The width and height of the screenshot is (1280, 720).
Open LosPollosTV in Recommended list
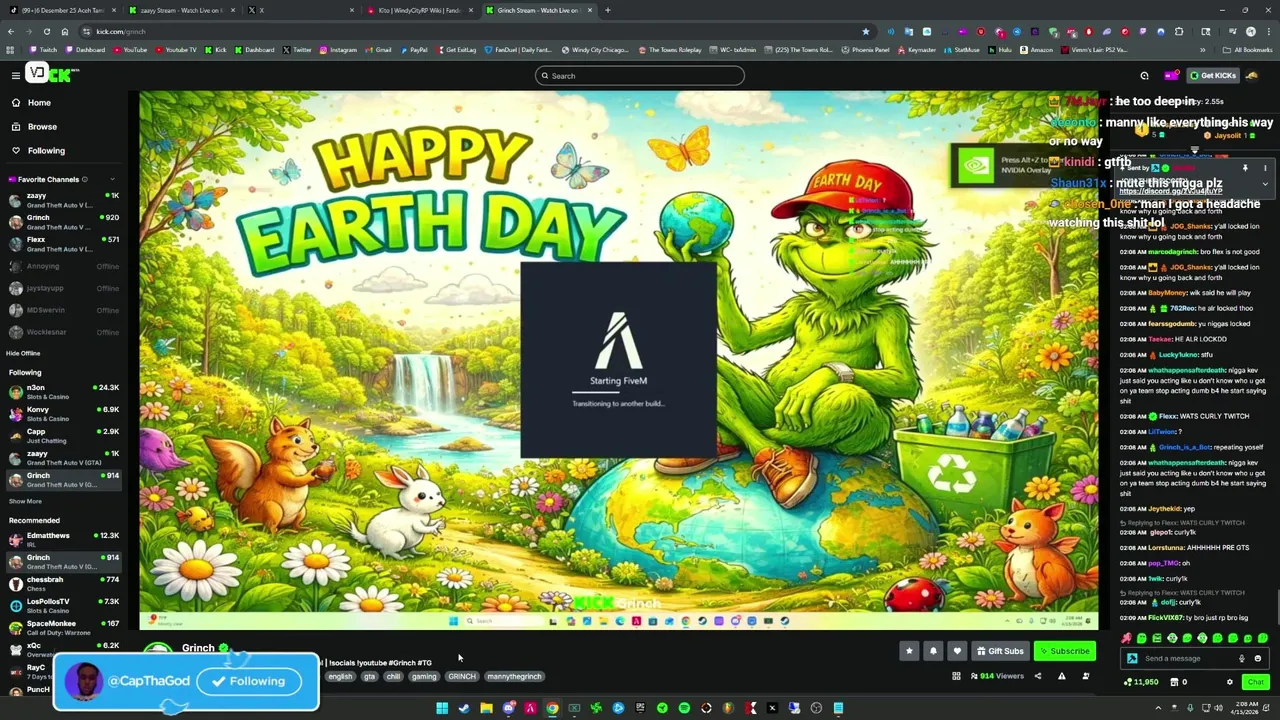click(x=64, y=605)
